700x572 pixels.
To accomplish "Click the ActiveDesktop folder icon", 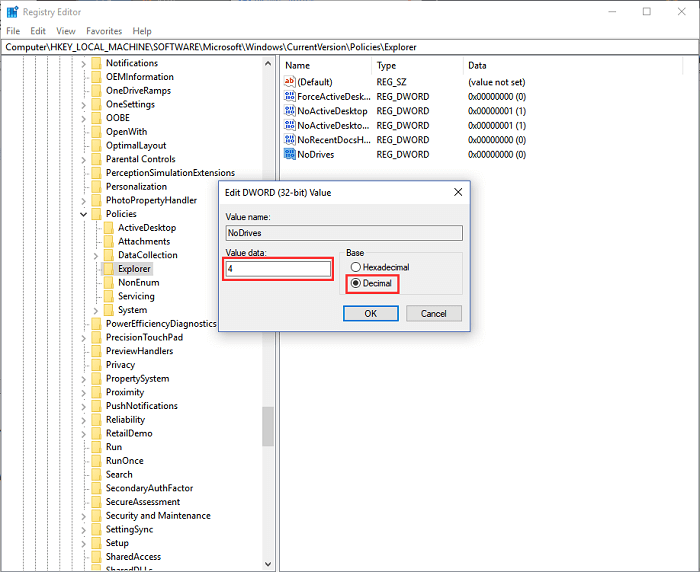I will [x=109, y=228].
